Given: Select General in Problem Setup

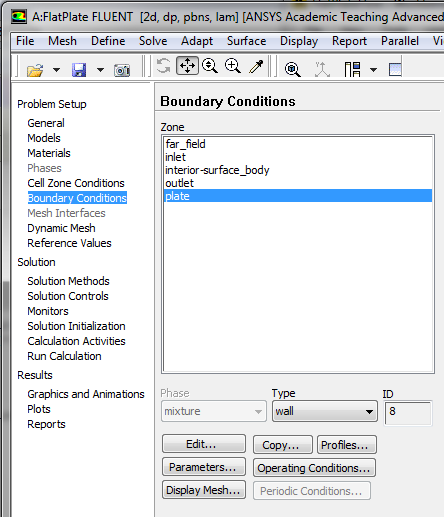Looking at the screenshot, I should (x=46, y=123).
